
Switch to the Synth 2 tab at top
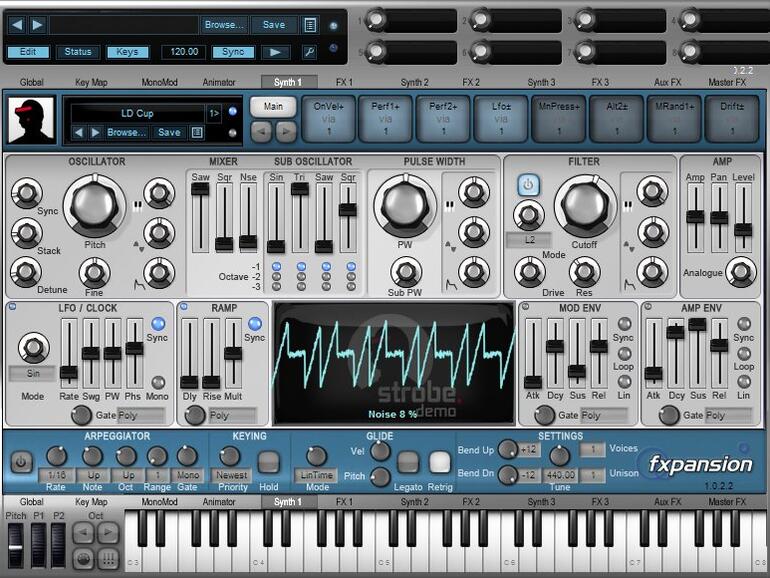pos(414,83)
